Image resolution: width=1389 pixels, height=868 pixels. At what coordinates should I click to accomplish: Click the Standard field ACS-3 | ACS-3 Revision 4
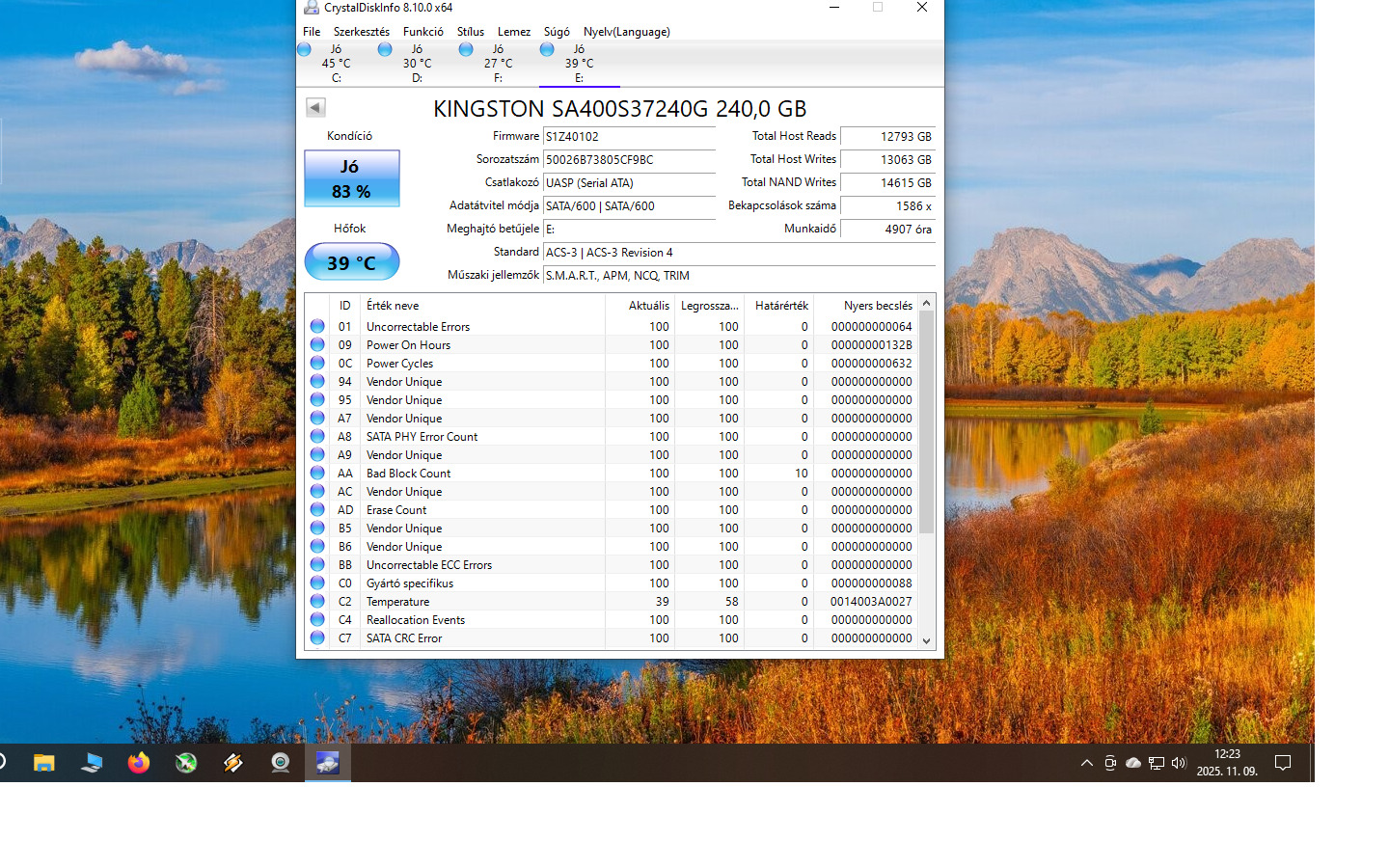[x=739, y=253]
